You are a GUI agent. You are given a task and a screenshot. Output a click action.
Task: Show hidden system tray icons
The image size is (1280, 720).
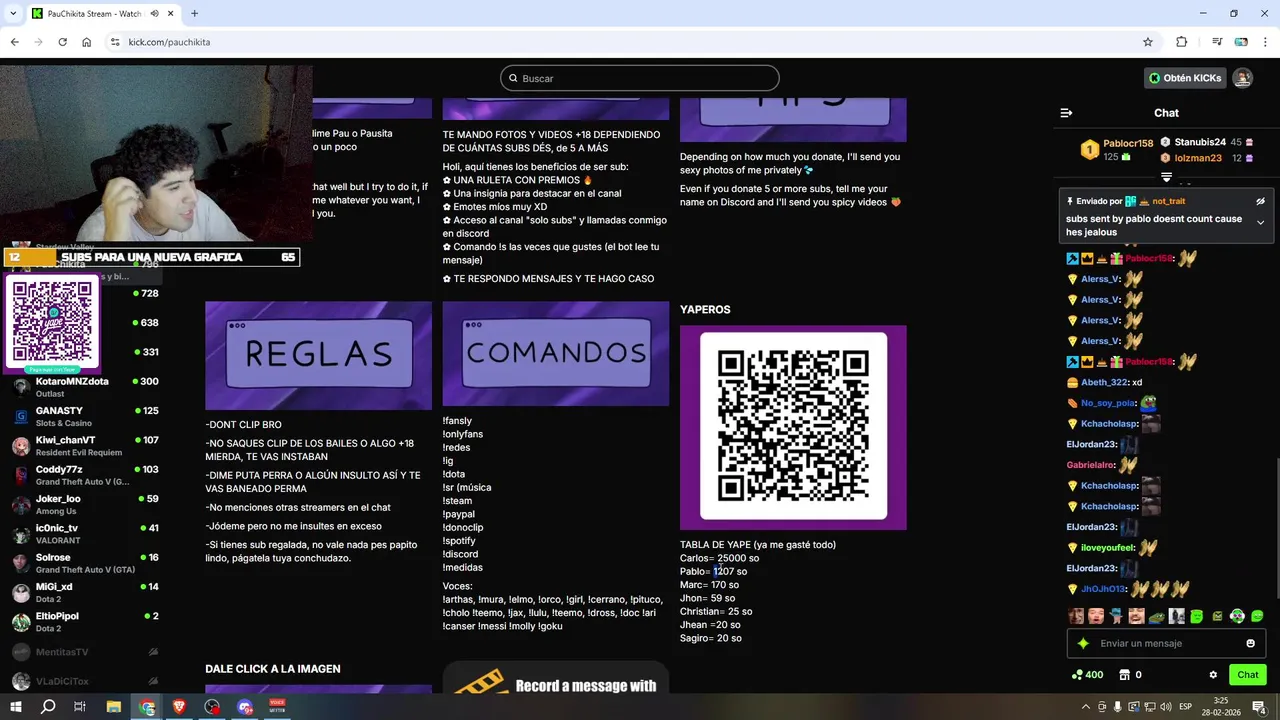(x=1086, y=707)
